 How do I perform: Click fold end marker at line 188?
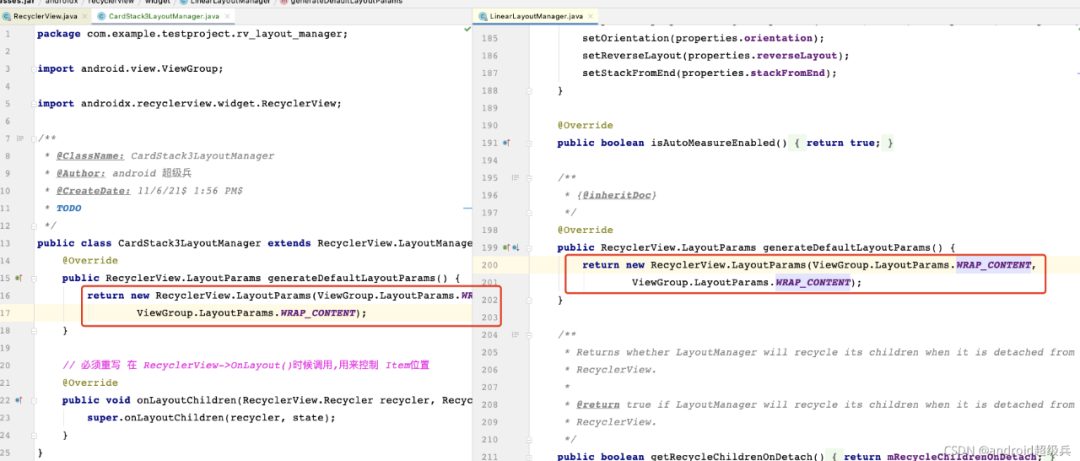529,90
